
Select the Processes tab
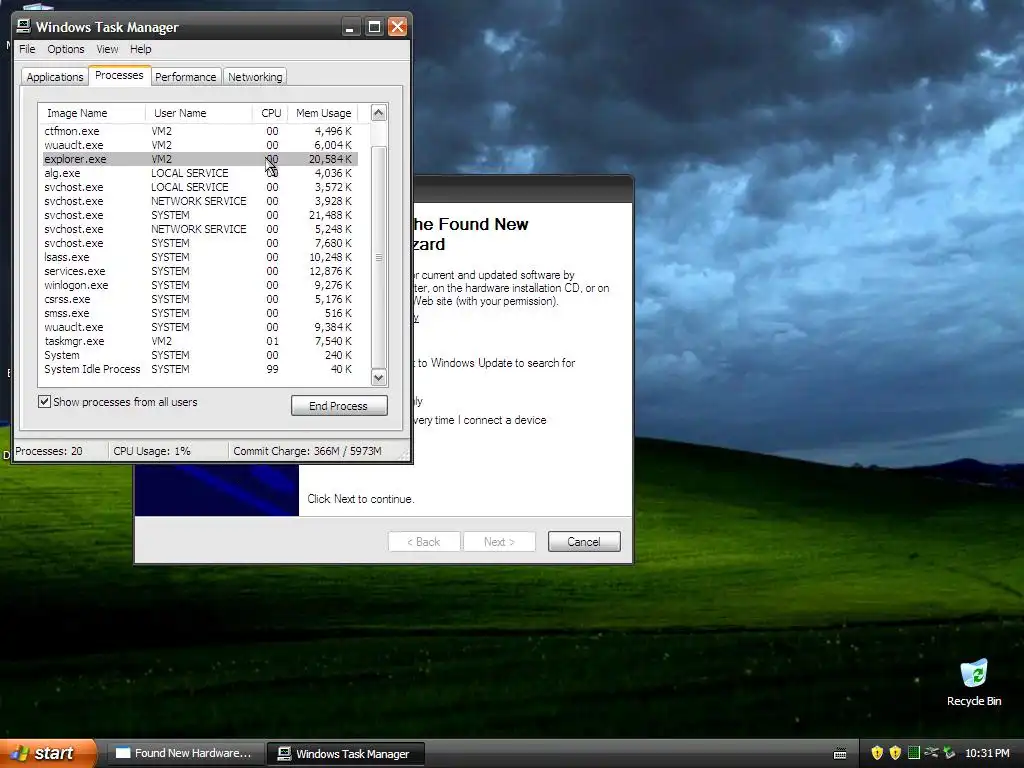119,76
